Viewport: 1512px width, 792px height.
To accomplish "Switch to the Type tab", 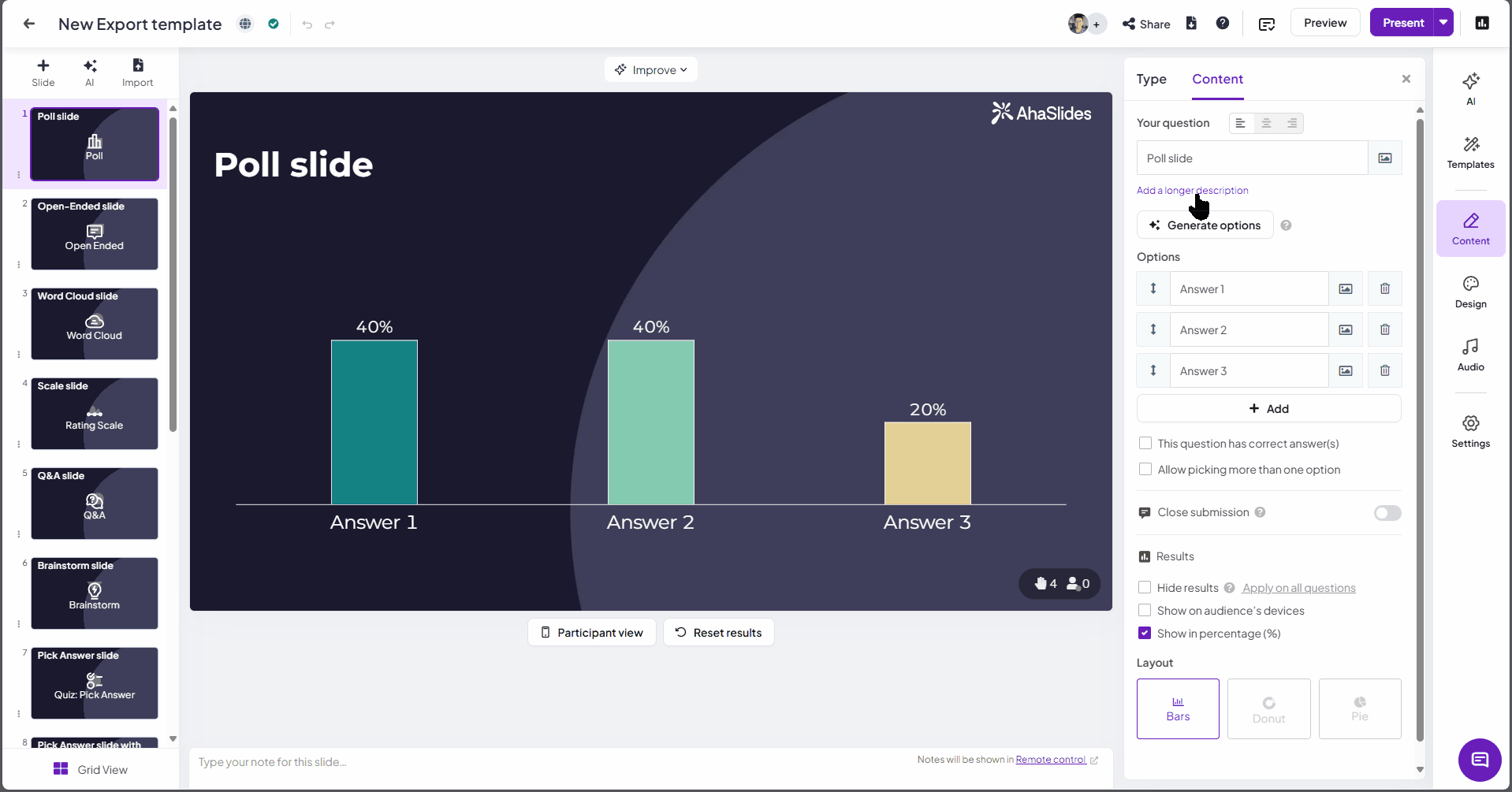I will point(1151,79).
